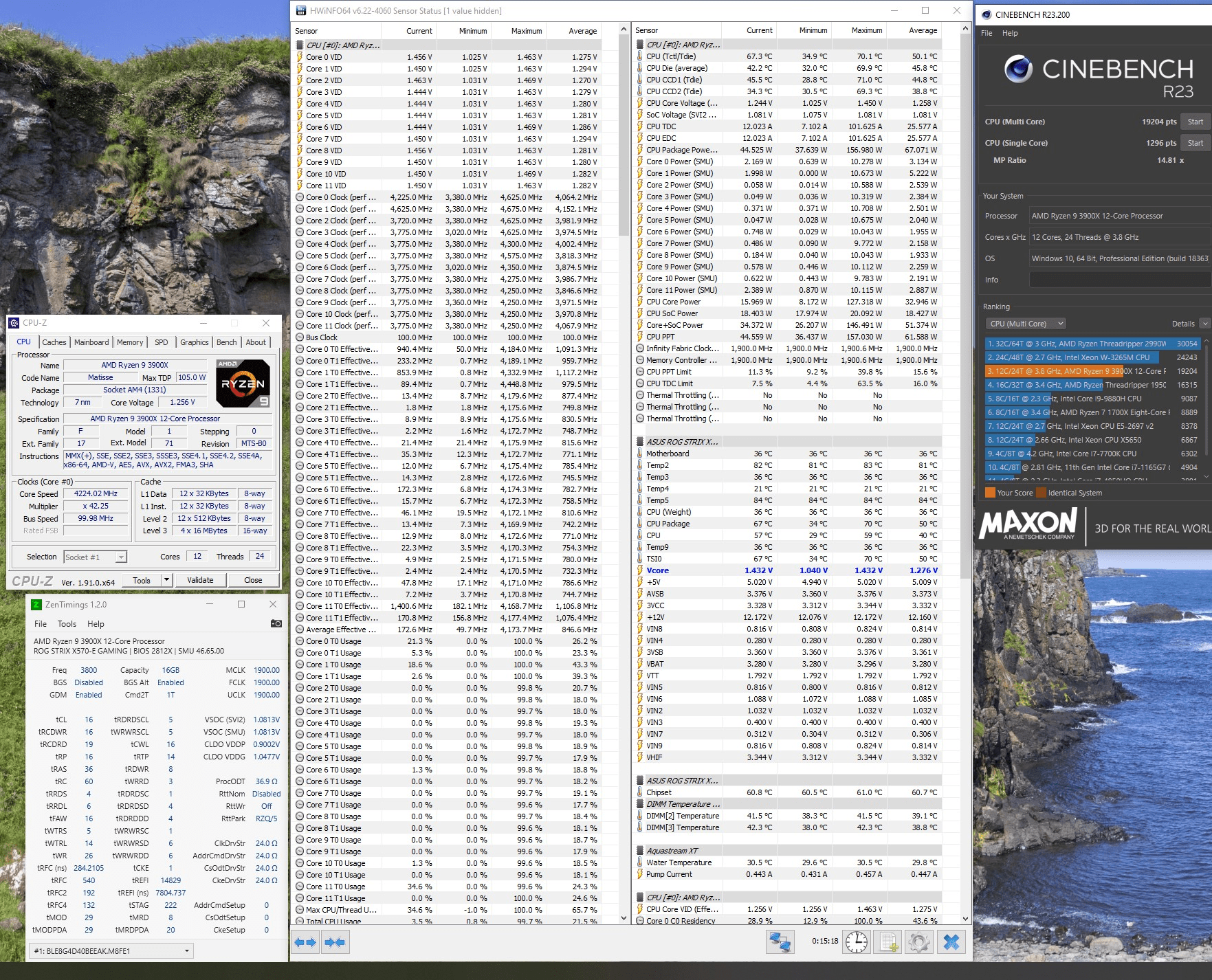The height and width of the screenshot is (980, 1212).
Task: Switch to the SPD tab in CPU-Z
Action: (162, 342)
